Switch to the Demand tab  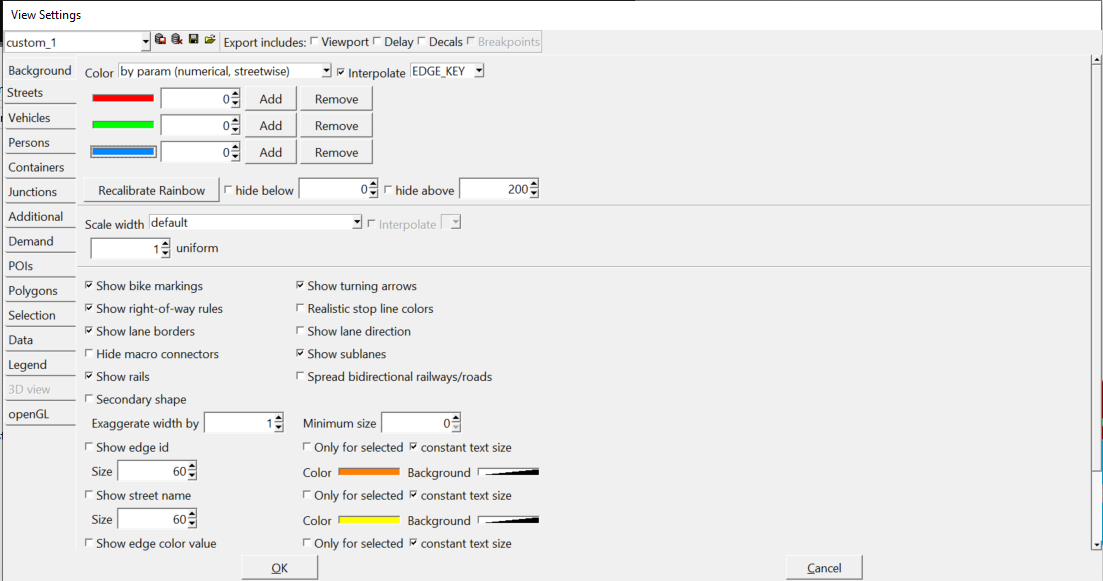pos(40,241)
